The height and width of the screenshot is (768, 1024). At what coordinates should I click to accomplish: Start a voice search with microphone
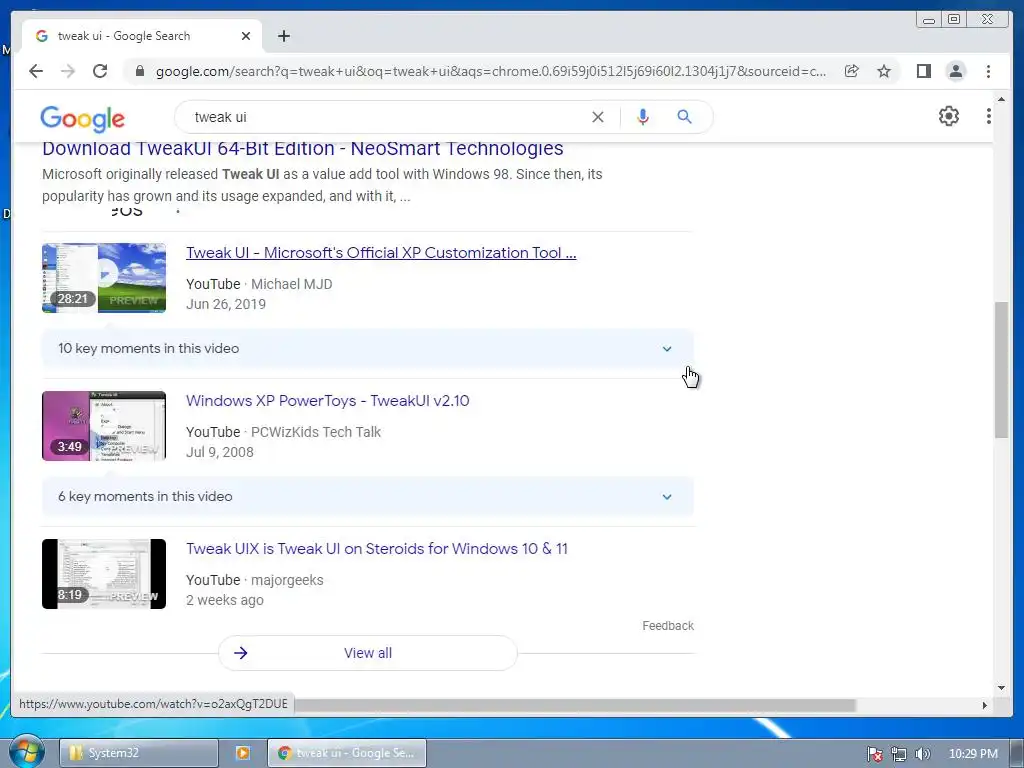coord(643,117)
